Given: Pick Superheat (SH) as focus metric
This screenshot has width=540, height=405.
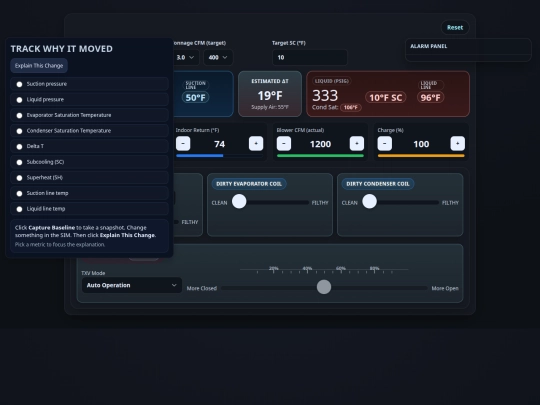Looking at the screenshot, I should pyautogui.click(x=19, y=178).
